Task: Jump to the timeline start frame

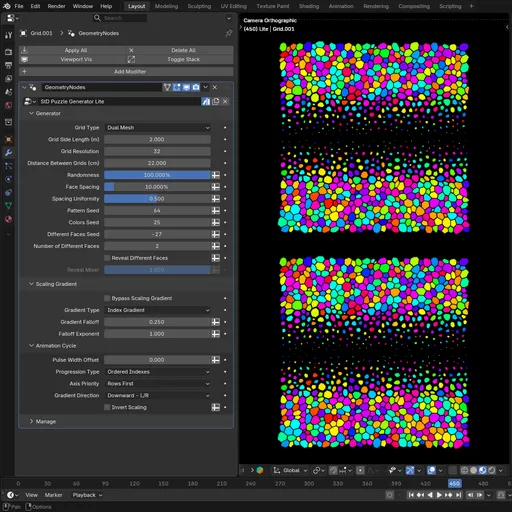Action: tap(411, 495)
